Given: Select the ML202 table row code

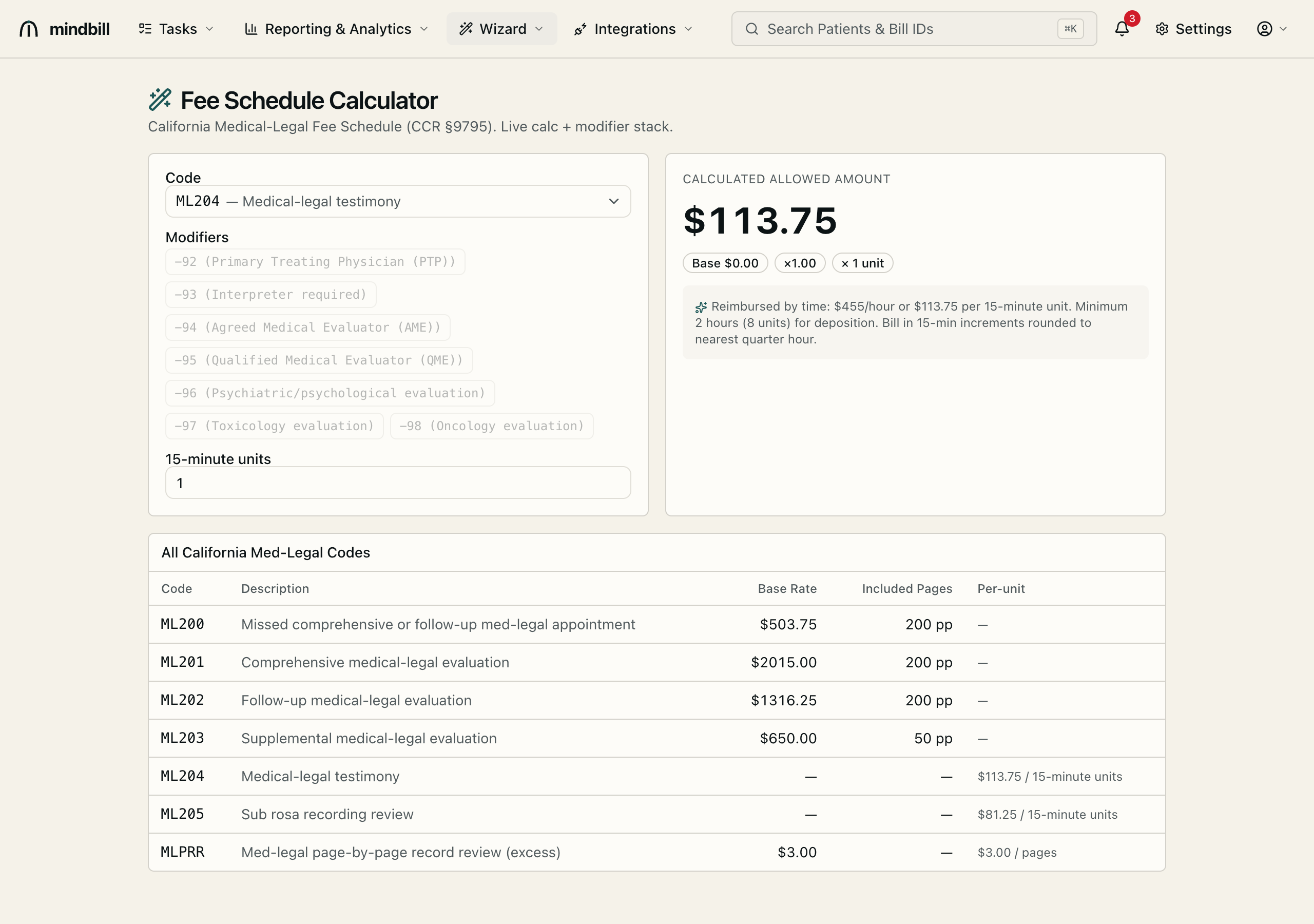Looking at the screenshot, I should point(183,700).
